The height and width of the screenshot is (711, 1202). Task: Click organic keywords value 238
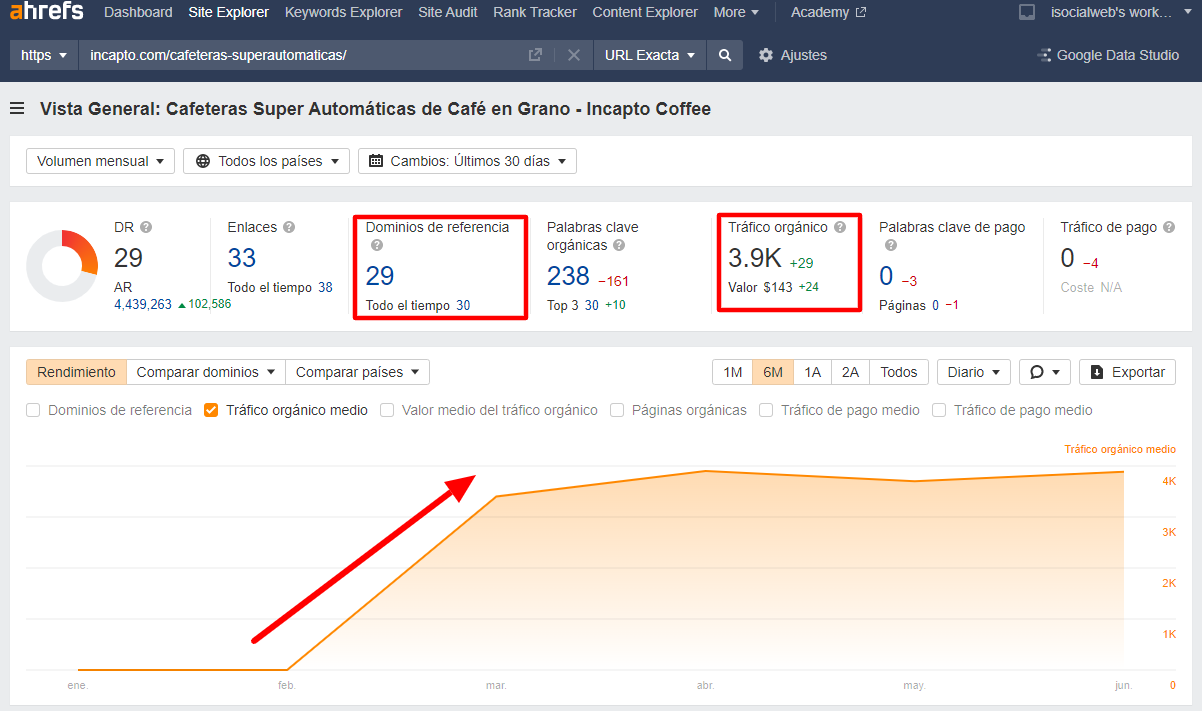[568, 276]
